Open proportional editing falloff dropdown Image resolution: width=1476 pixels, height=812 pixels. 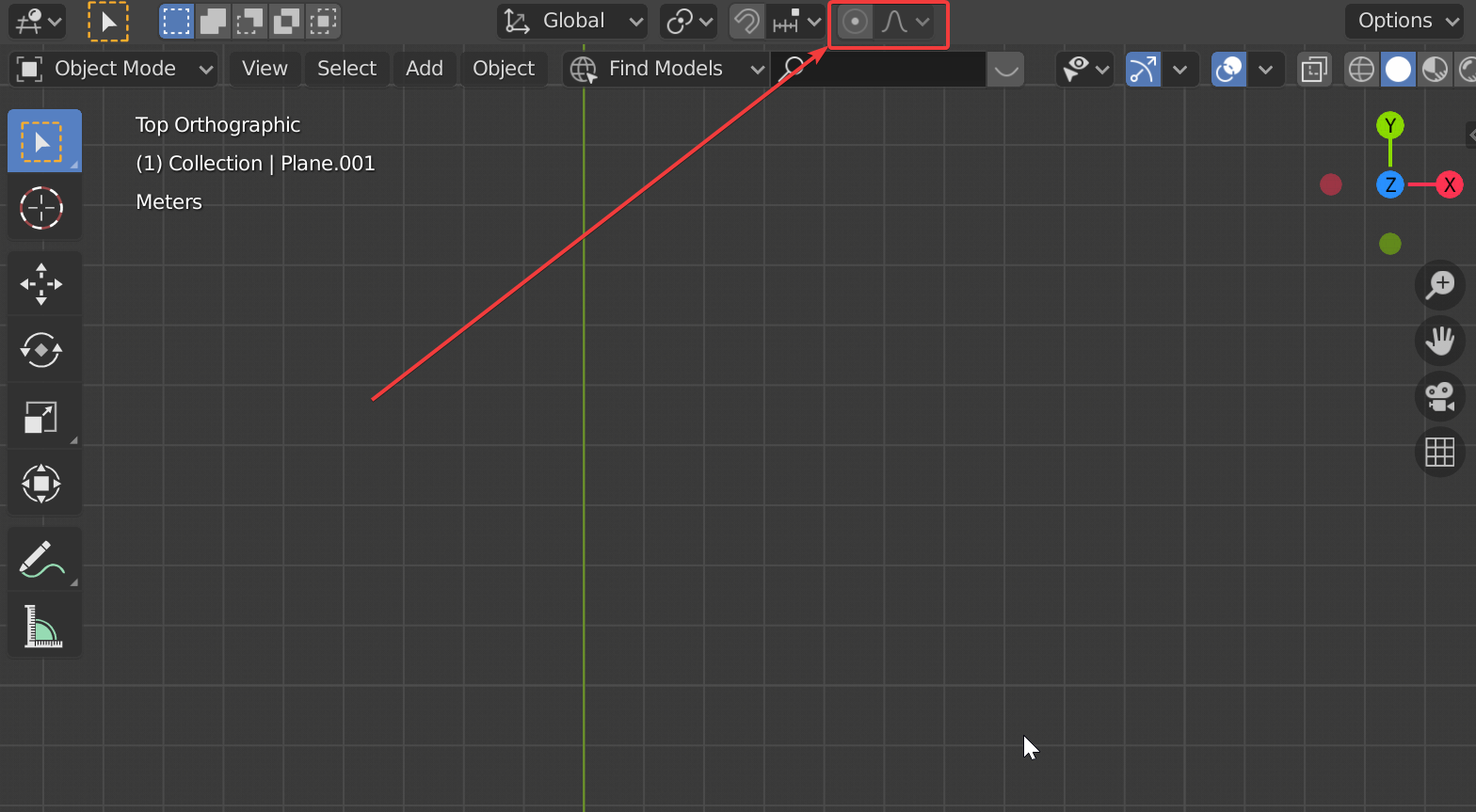pyautogui.click(x=905, y=21)
